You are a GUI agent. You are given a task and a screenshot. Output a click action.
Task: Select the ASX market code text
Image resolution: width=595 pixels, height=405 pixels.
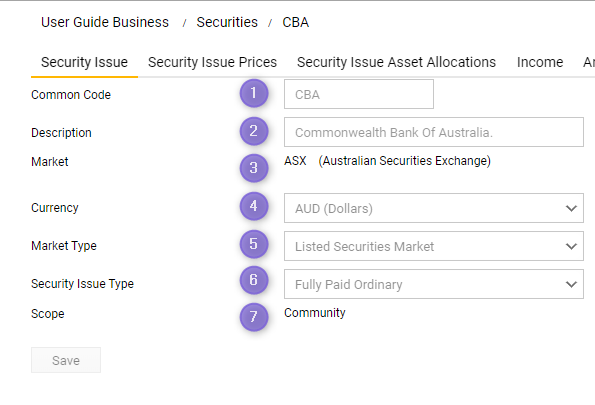tap(295, 161)
